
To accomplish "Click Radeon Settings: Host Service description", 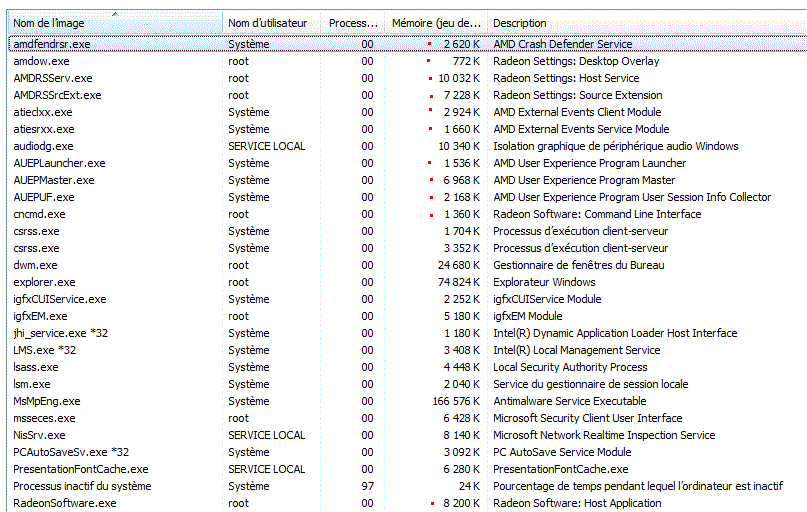I will coord(566,78).
